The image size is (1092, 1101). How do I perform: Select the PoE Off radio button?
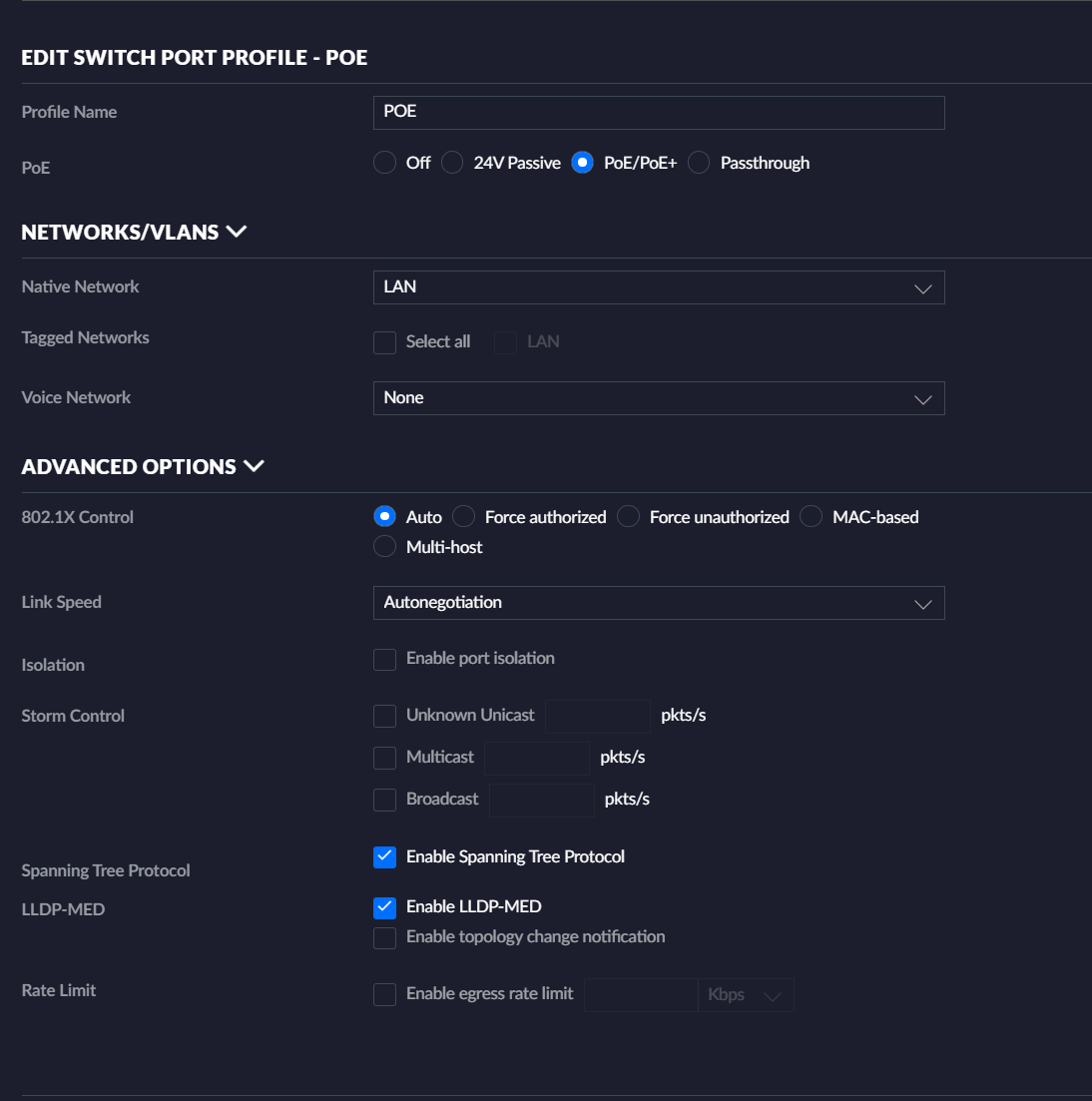384,163
